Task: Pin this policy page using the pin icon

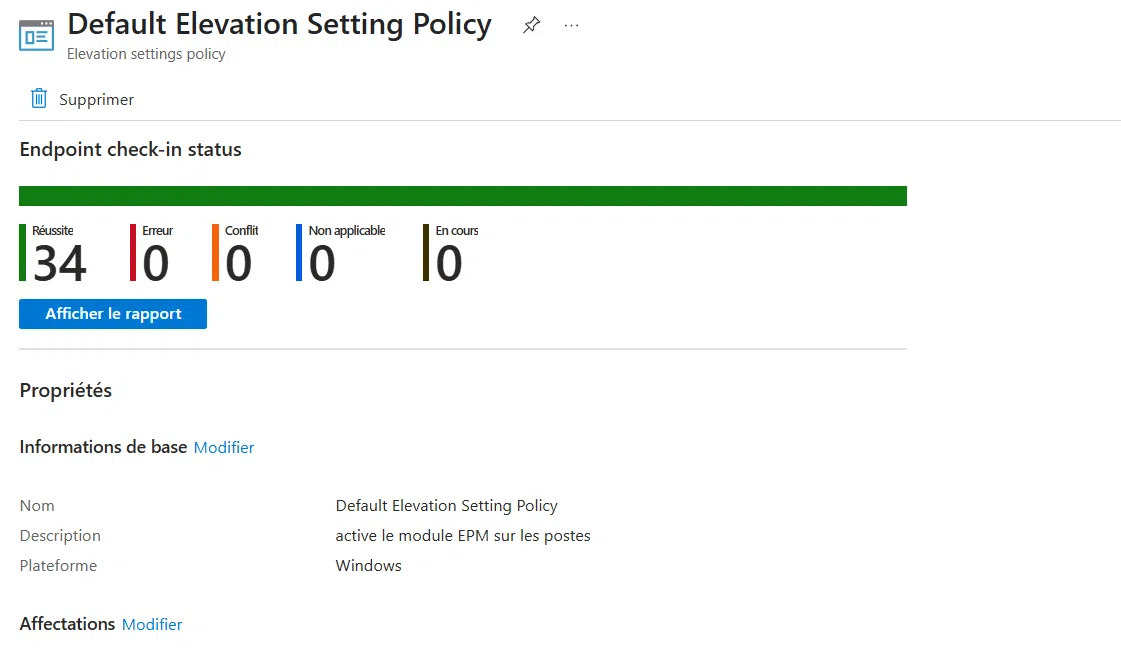Action: point(531,26)
